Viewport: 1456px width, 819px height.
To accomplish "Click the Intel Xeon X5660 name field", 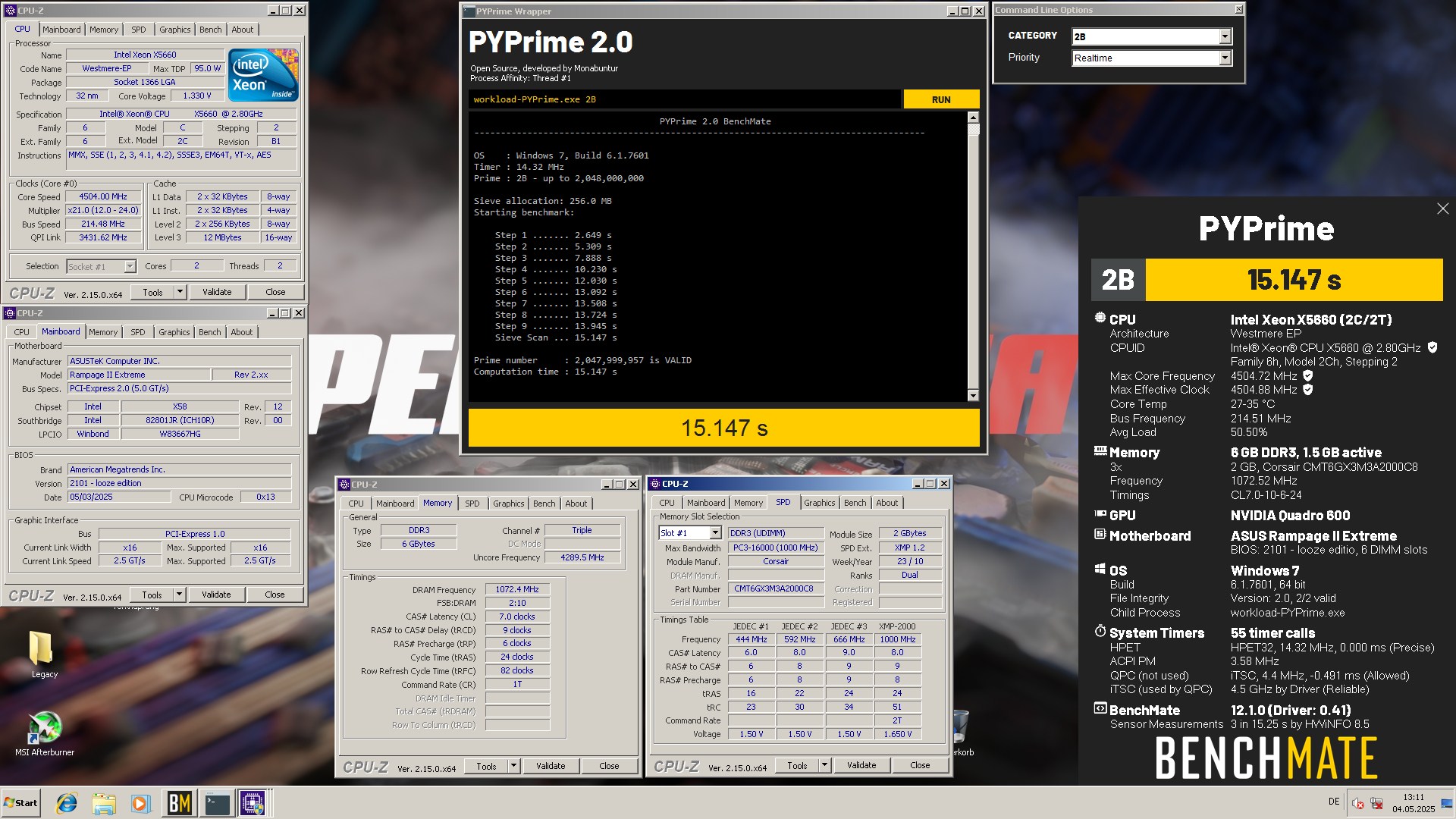I will point(145,55).
